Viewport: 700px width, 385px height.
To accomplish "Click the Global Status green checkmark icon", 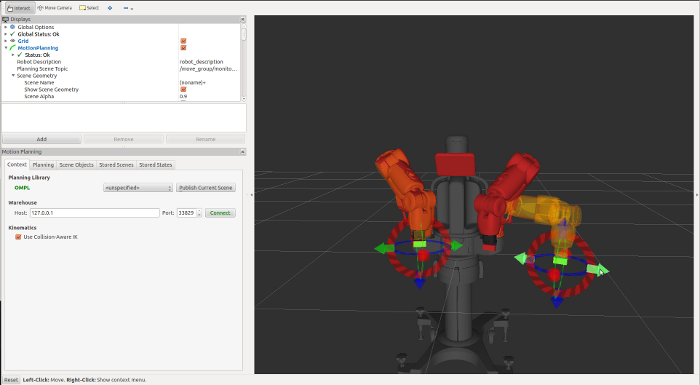I will pos(12,34).
